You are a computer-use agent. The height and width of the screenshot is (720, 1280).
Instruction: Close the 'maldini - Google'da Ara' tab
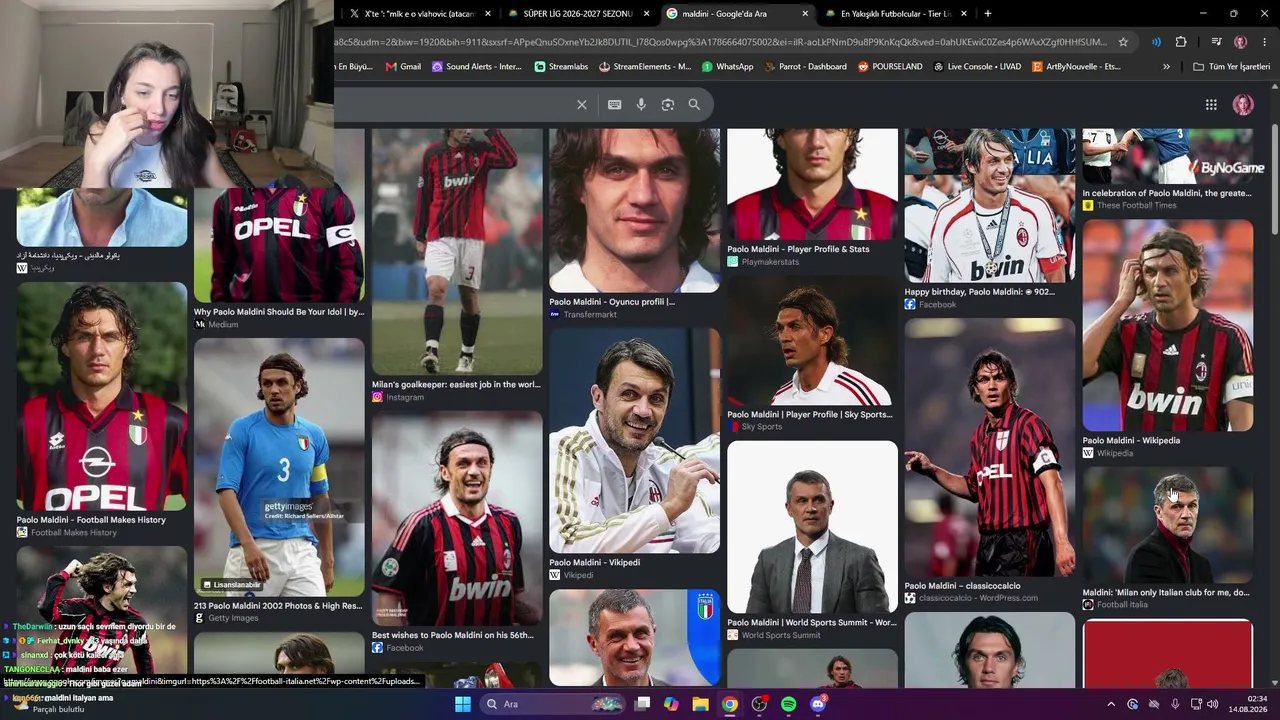click(805, 14)
